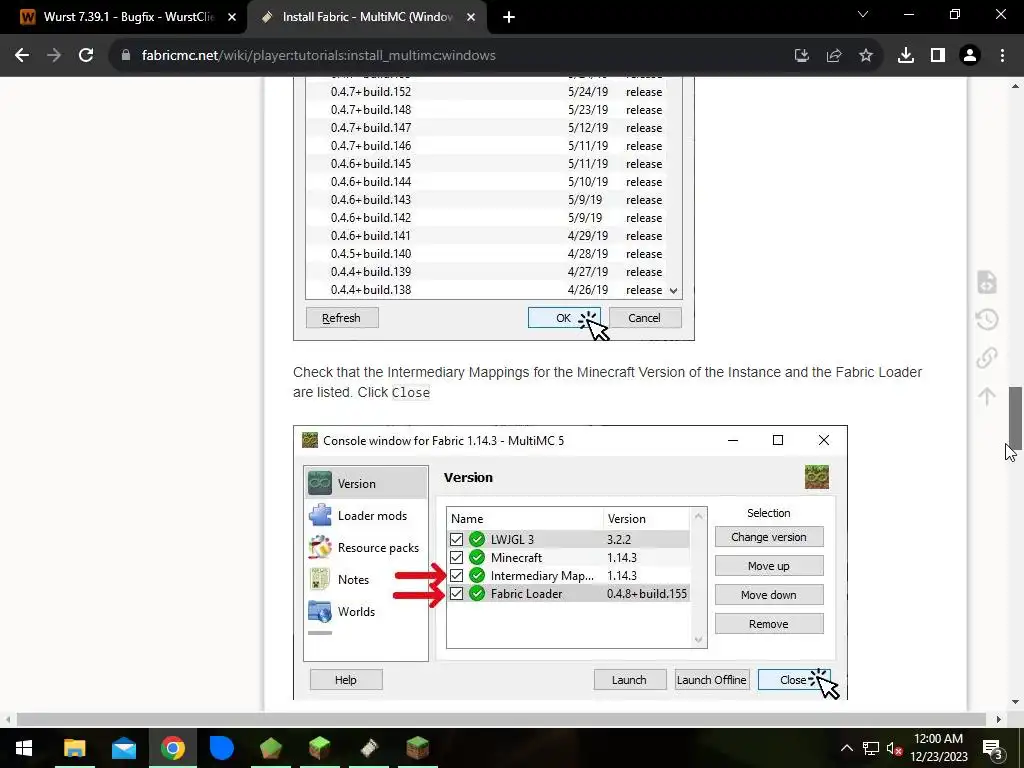
Task: Open the Chrome three-dot menu
Action: pos(1002,56)
